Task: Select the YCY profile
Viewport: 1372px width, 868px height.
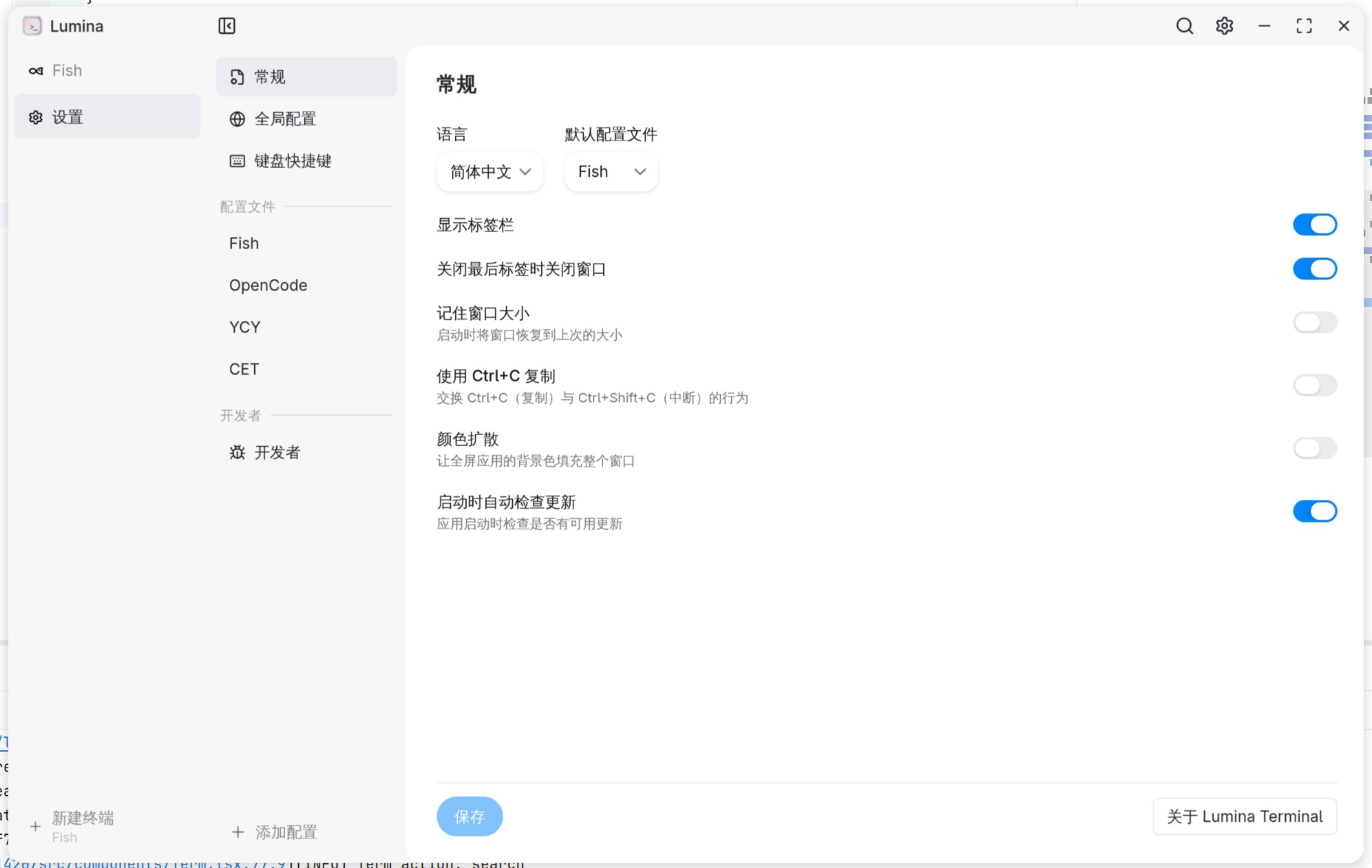Action: click(x=306, y=327)
